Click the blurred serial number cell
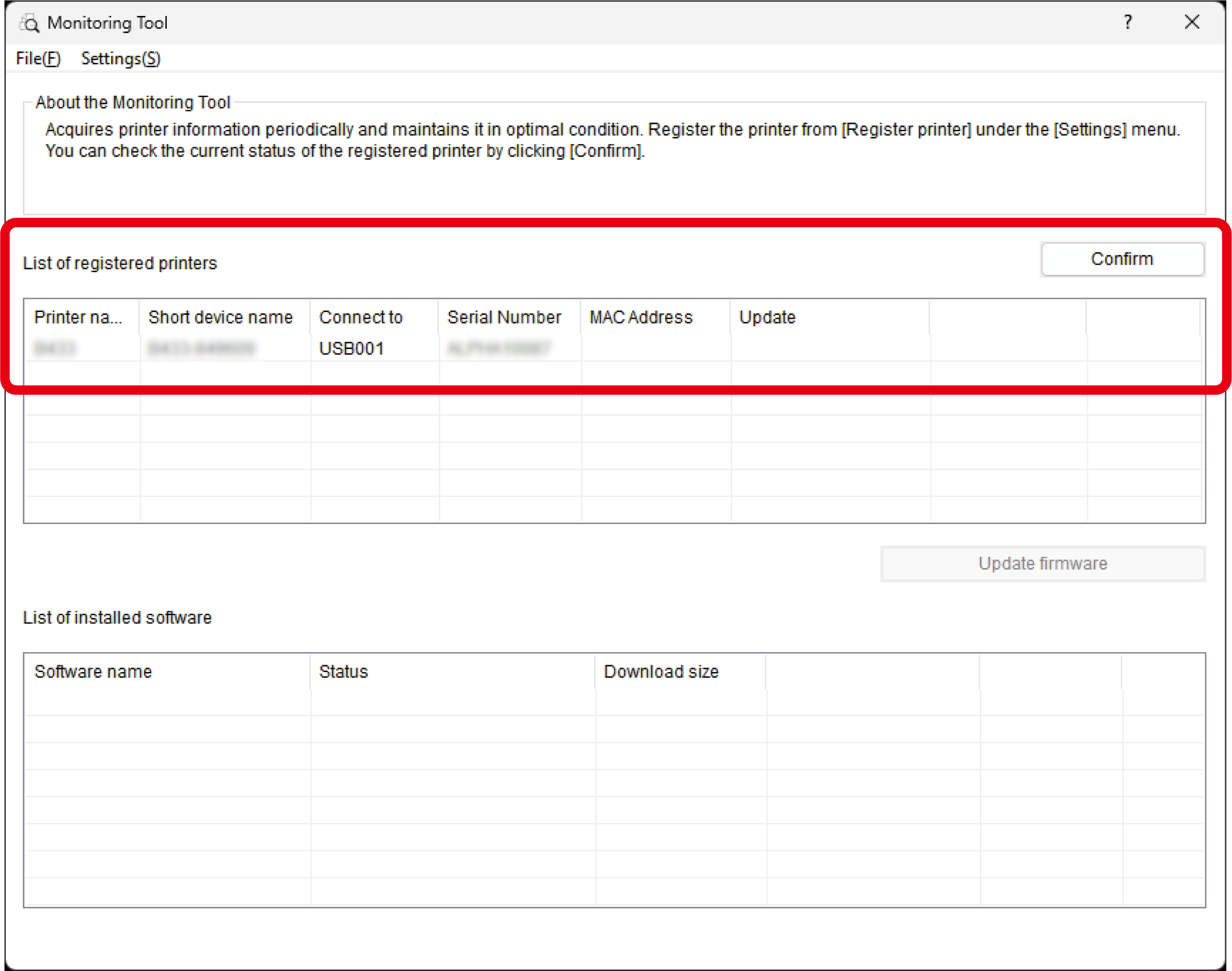The image size is (1232, 971). tap(498, 348)
